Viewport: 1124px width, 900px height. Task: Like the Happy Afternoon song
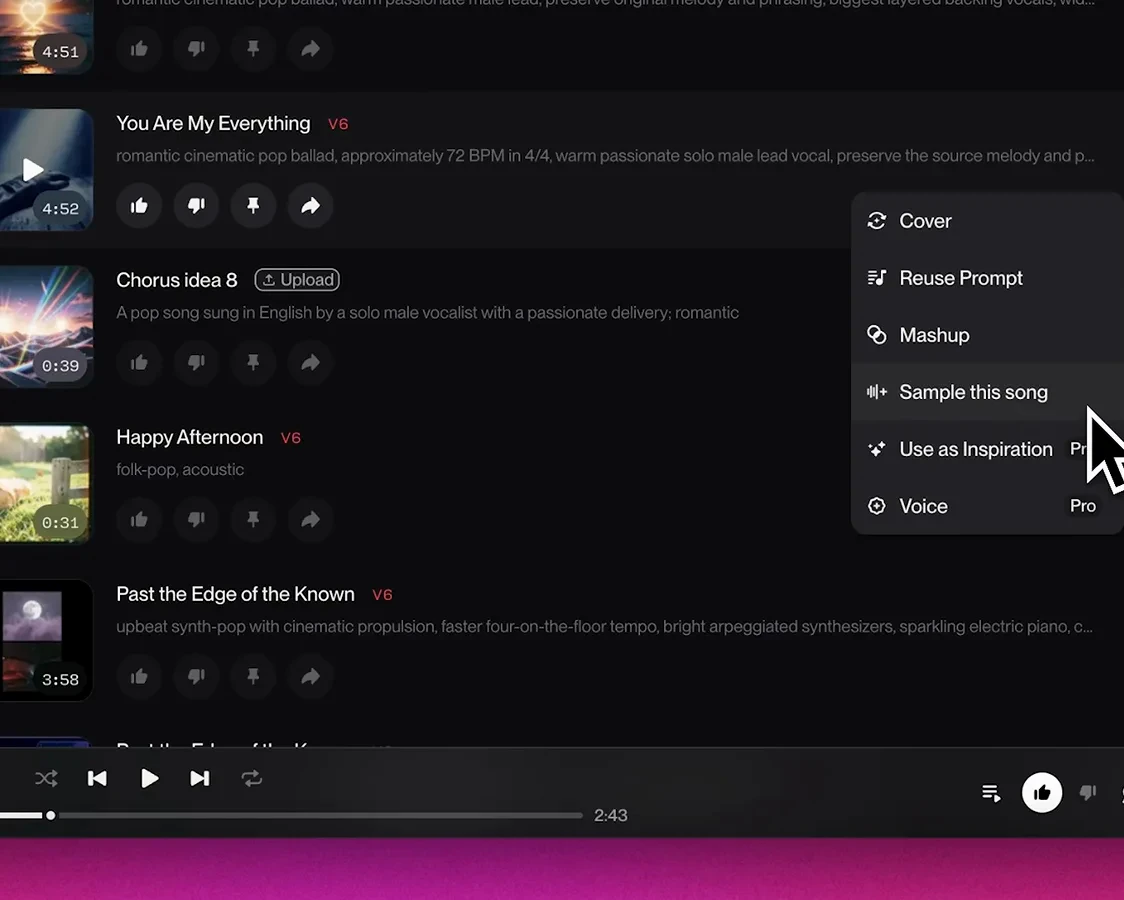point(139,520)
